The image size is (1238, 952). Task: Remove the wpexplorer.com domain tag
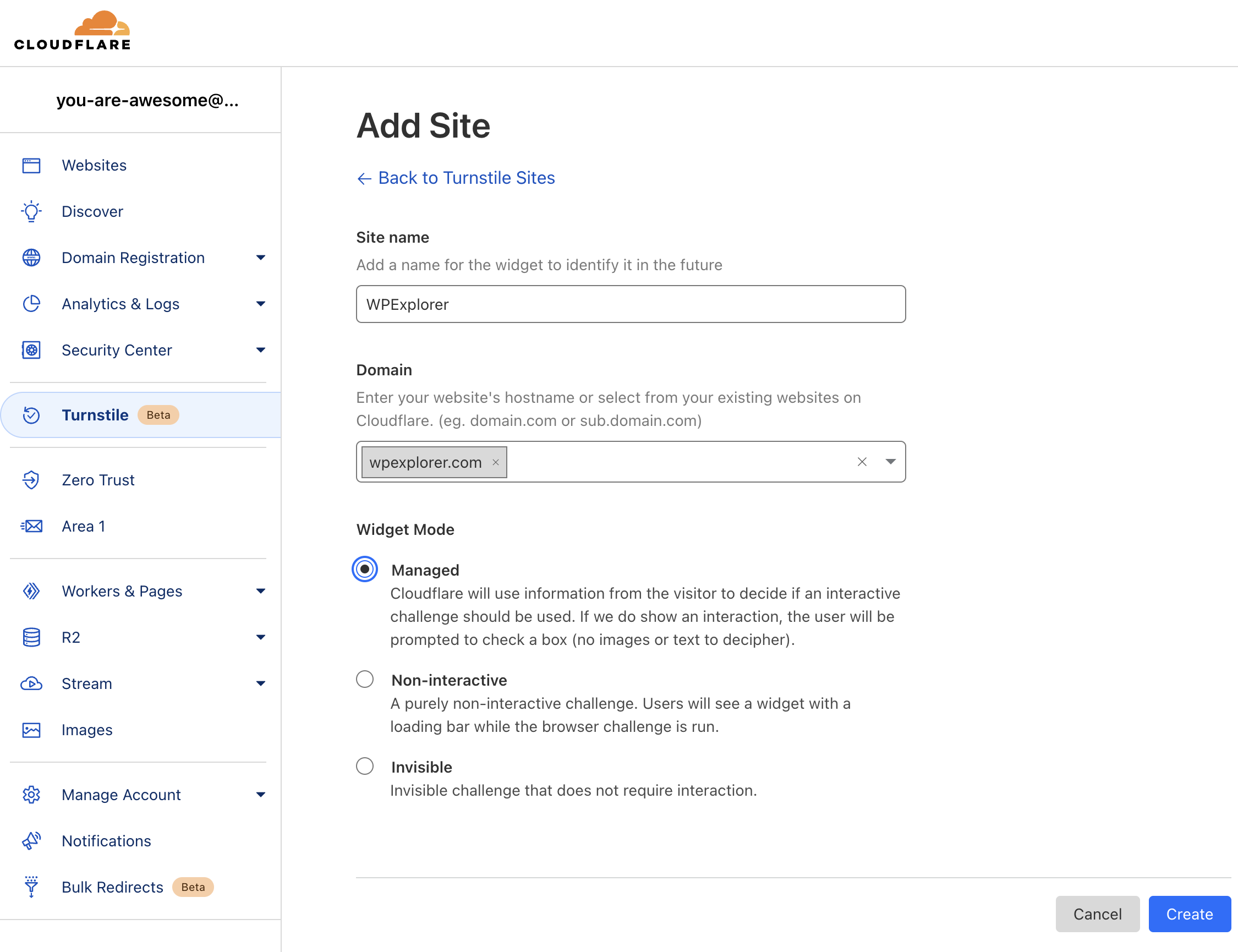coord(496,462)
